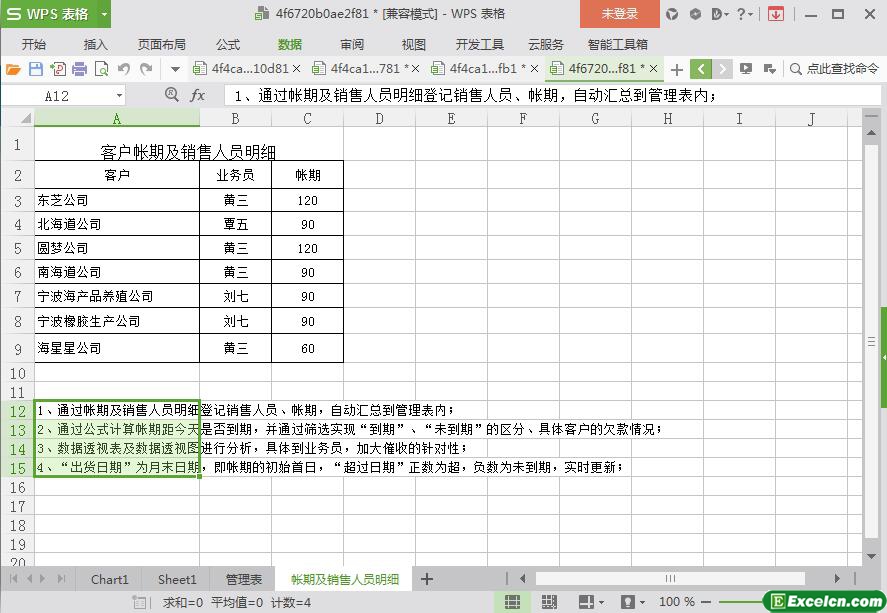Switch to page break preview in status bar
This screenshot has height=613, width=887.
[549, 602]
